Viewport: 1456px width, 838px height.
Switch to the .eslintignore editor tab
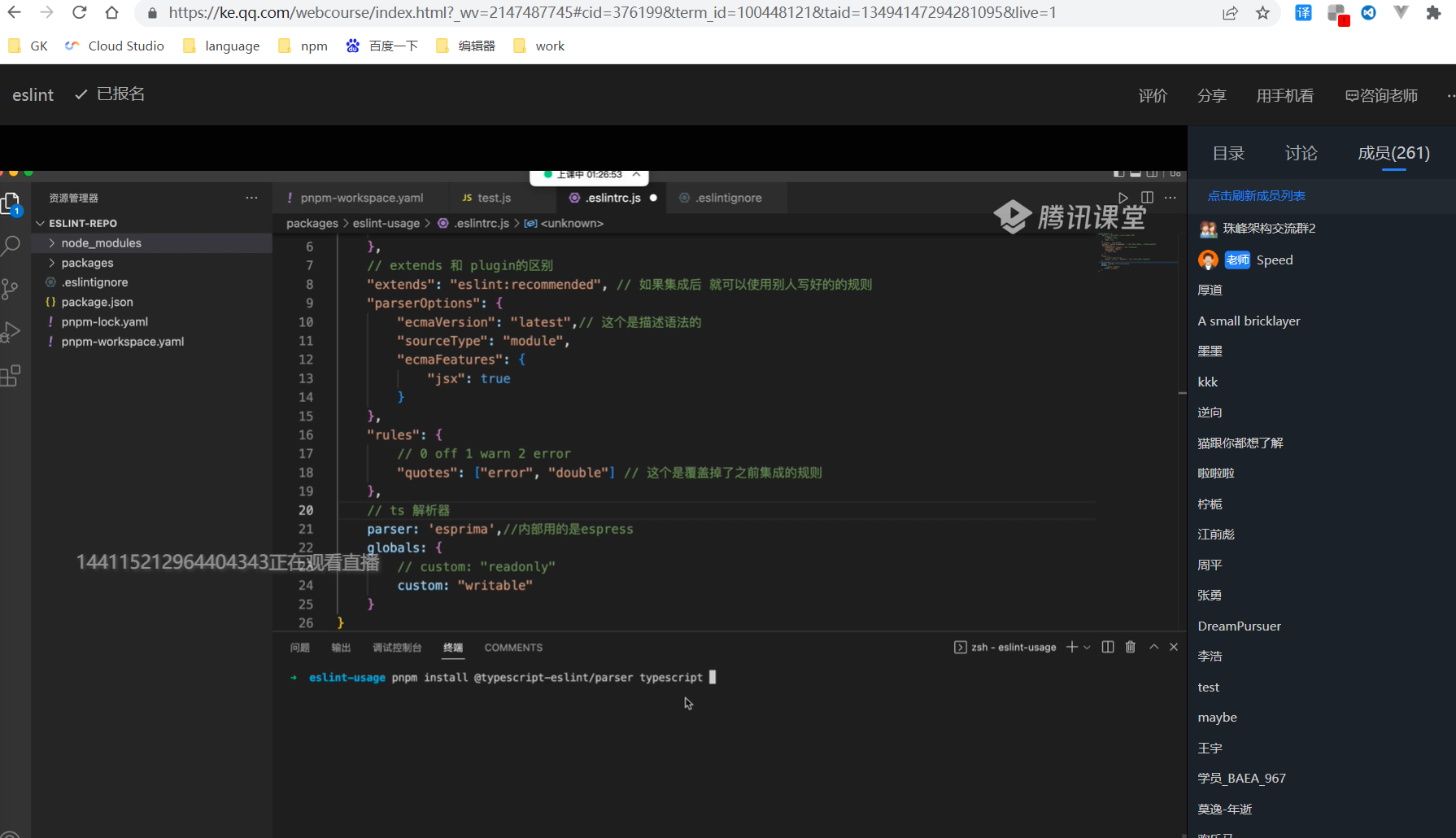[728, 198]
